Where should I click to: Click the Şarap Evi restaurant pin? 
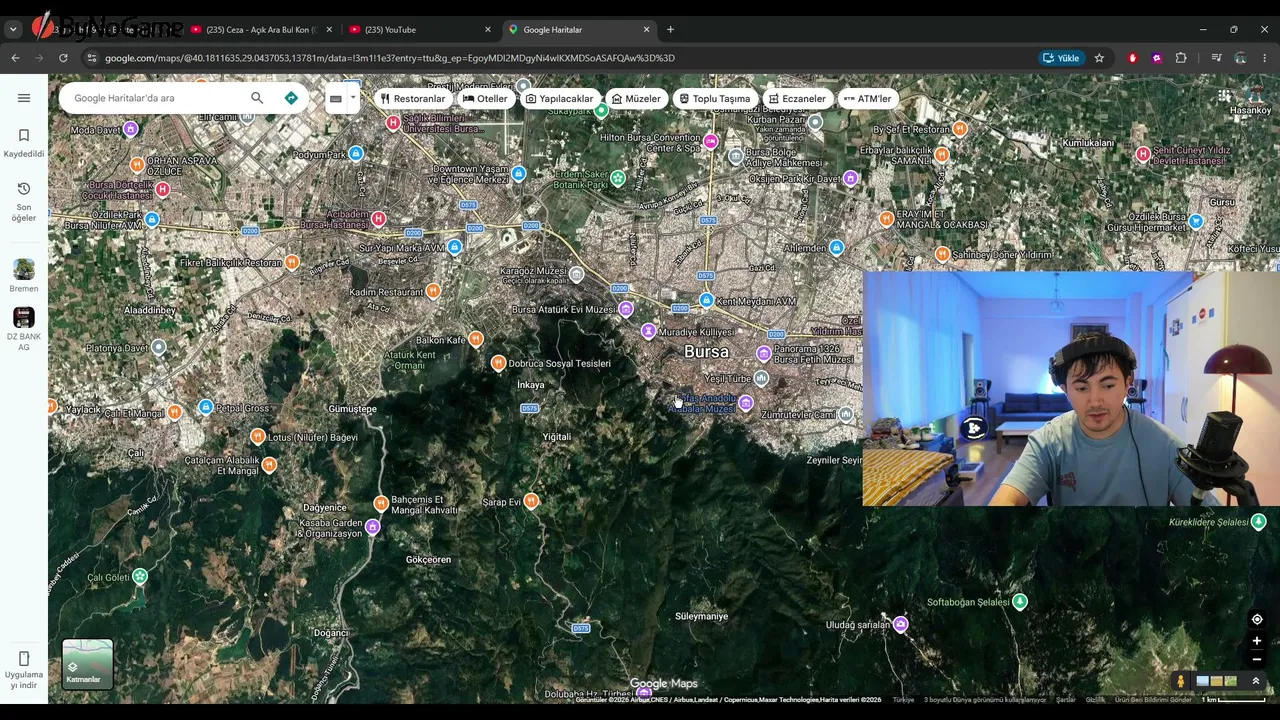pos(531,501)
